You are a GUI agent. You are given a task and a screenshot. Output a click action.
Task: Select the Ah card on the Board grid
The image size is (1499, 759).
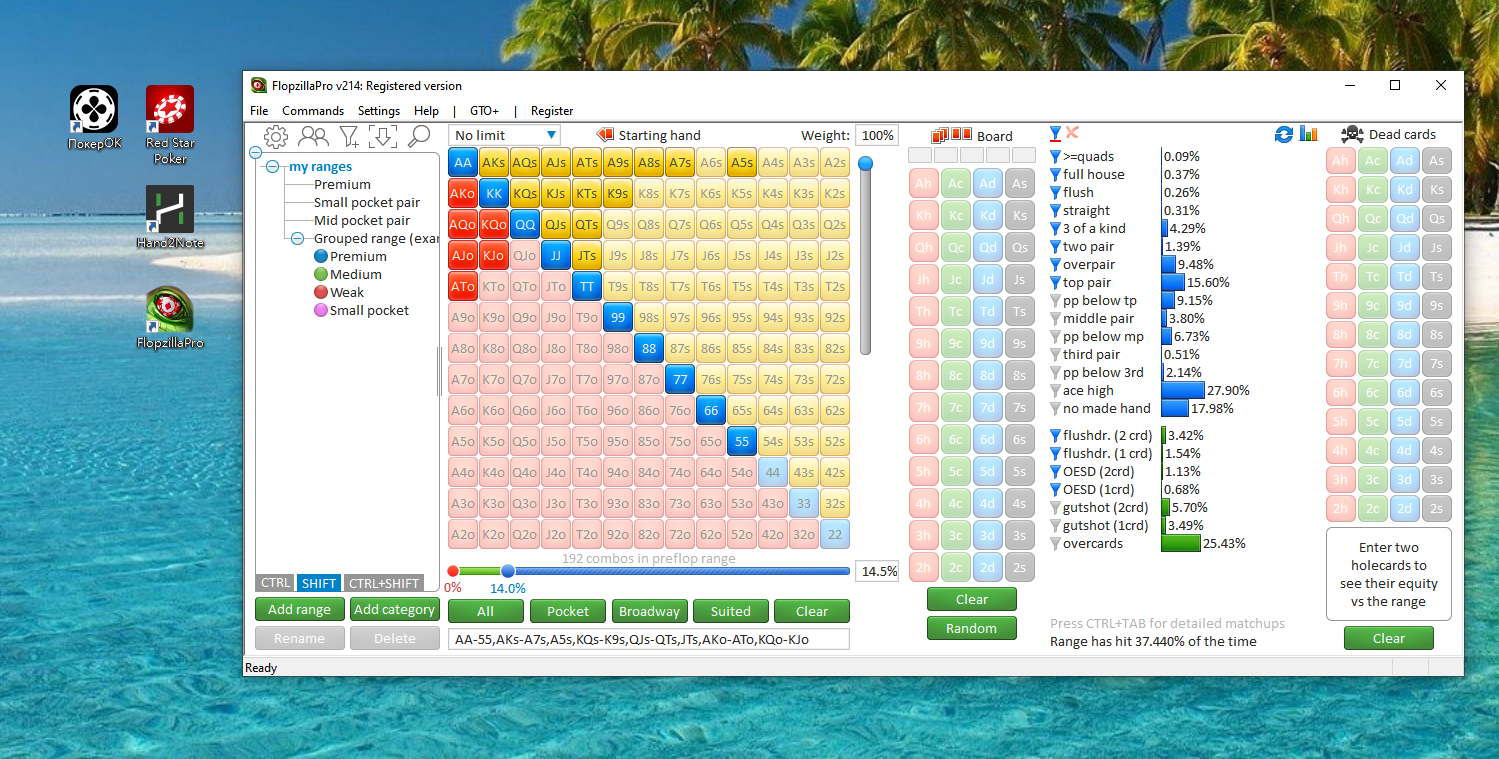(x=923, y=184)
